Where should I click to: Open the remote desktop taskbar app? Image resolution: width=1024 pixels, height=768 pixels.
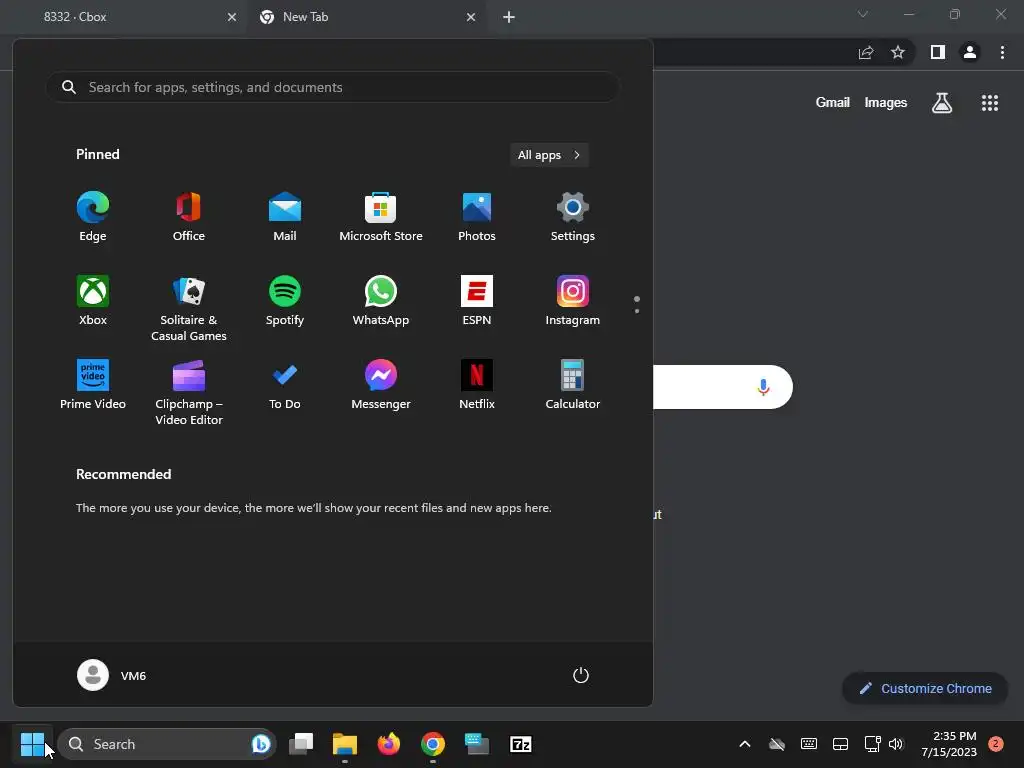click(x=477, y=744)
